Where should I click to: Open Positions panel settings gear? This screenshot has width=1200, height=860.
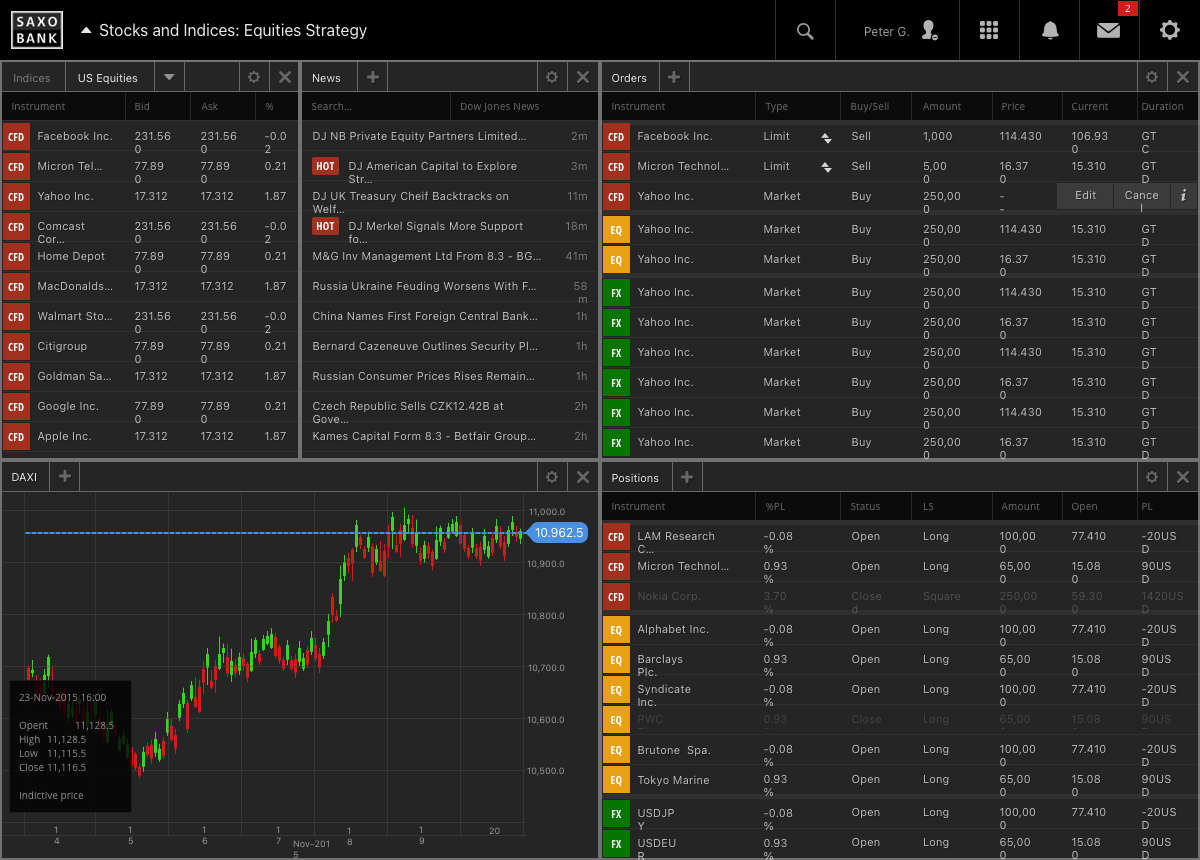click(1152, 477)
